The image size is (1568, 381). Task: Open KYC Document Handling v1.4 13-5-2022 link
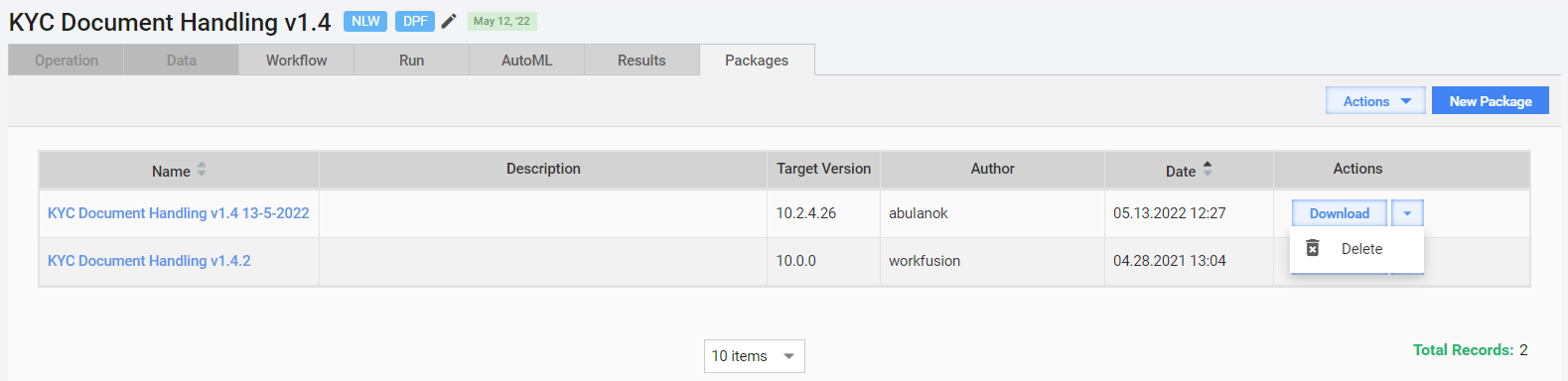[179, 213]
